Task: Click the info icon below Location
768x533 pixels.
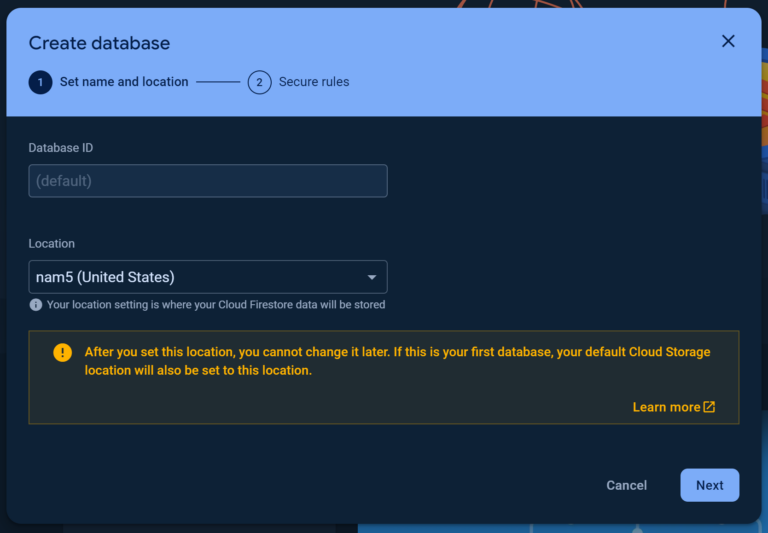Action: [x=36, y=305]
